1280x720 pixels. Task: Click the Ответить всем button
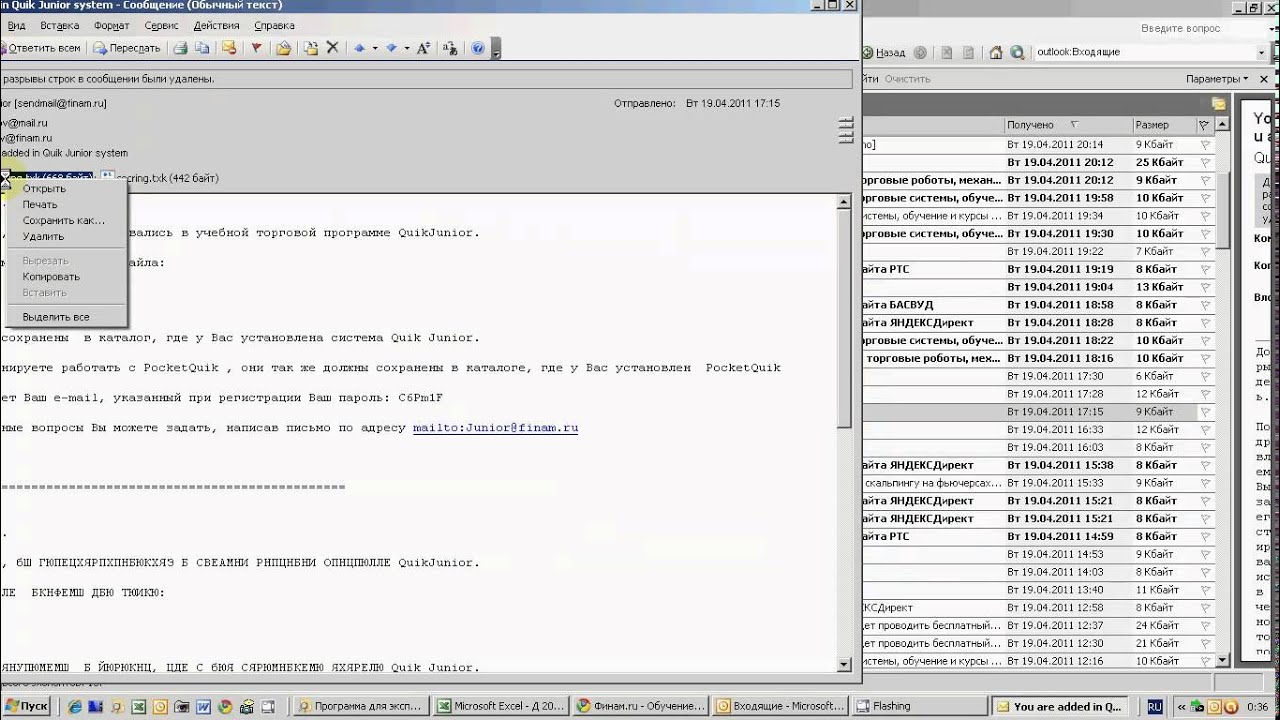pyautogui.click(x=42, y=48)
